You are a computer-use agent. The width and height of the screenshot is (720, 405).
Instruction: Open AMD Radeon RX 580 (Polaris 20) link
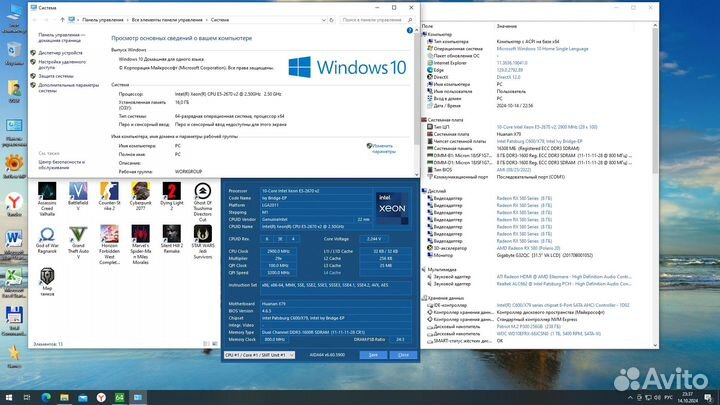click(528, 248)
